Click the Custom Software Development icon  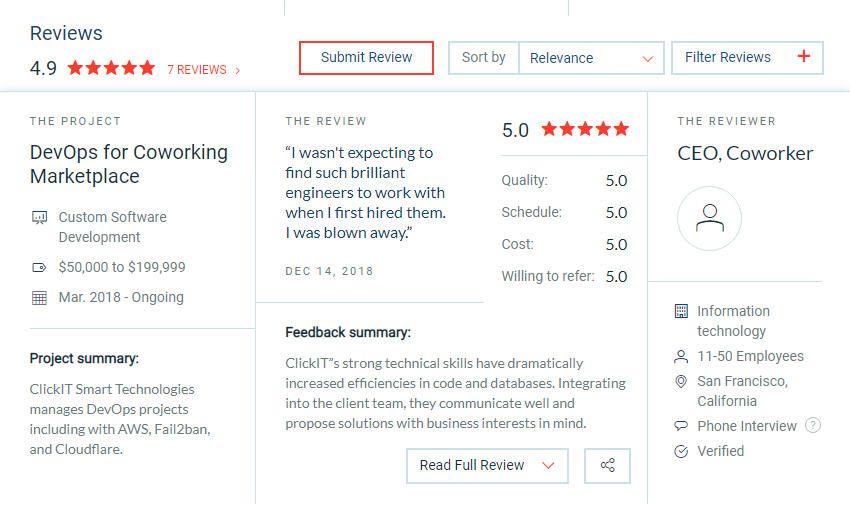pyautogui.click(x=40, y=217)
